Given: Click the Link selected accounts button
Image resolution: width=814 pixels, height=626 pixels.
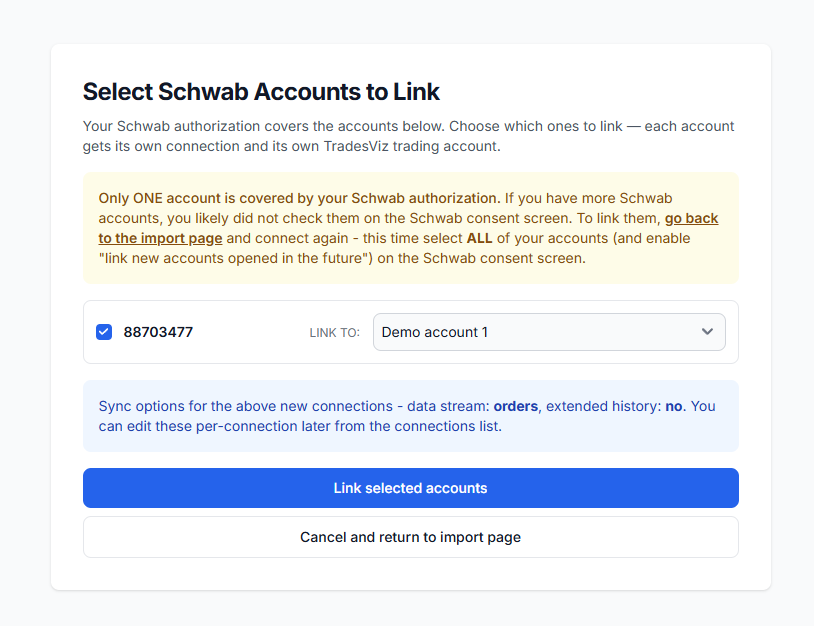Looking at the screenshot, I should click(x=411, y=488).
